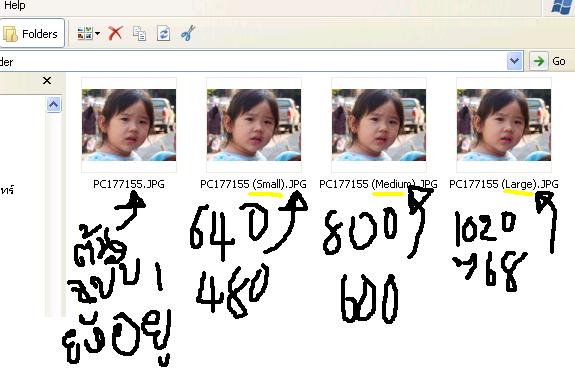Click inside the address bar field
Viewport: 575px width, 384px height.
[253, 61]
